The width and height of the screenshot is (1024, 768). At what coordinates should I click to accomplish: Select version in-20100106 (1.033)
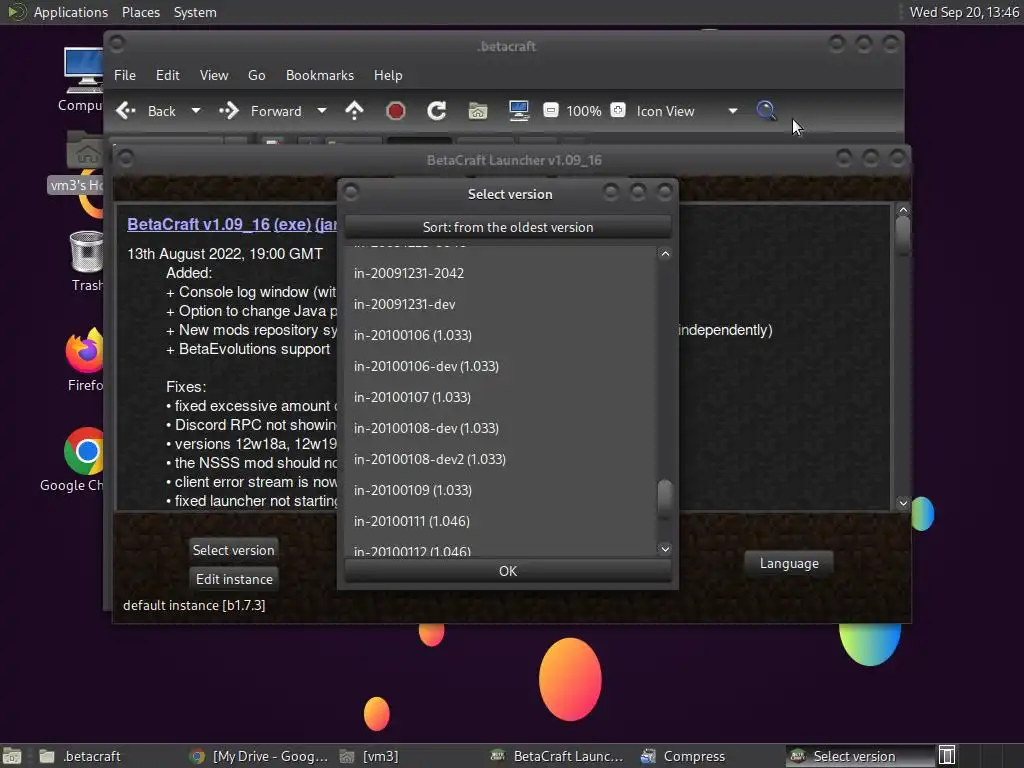coord(500,335)
